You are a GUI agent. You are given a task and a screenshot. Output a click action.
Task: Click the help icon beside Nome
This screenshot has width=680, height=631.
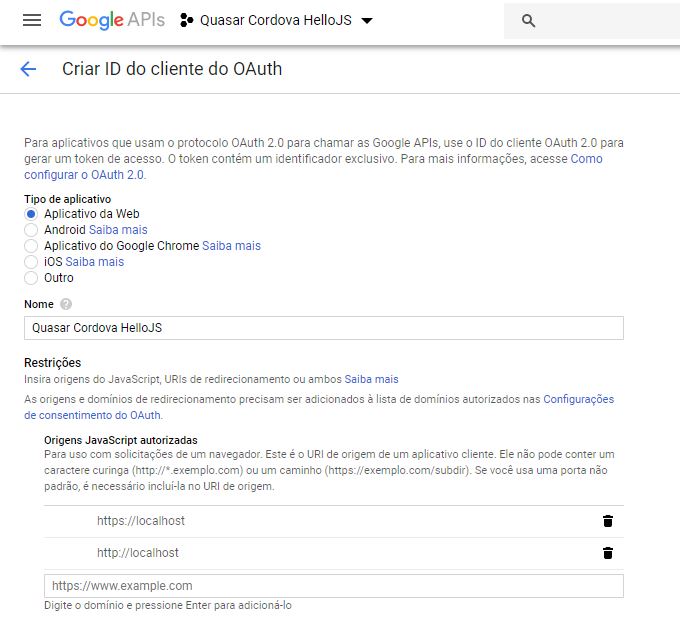[66, 304]
